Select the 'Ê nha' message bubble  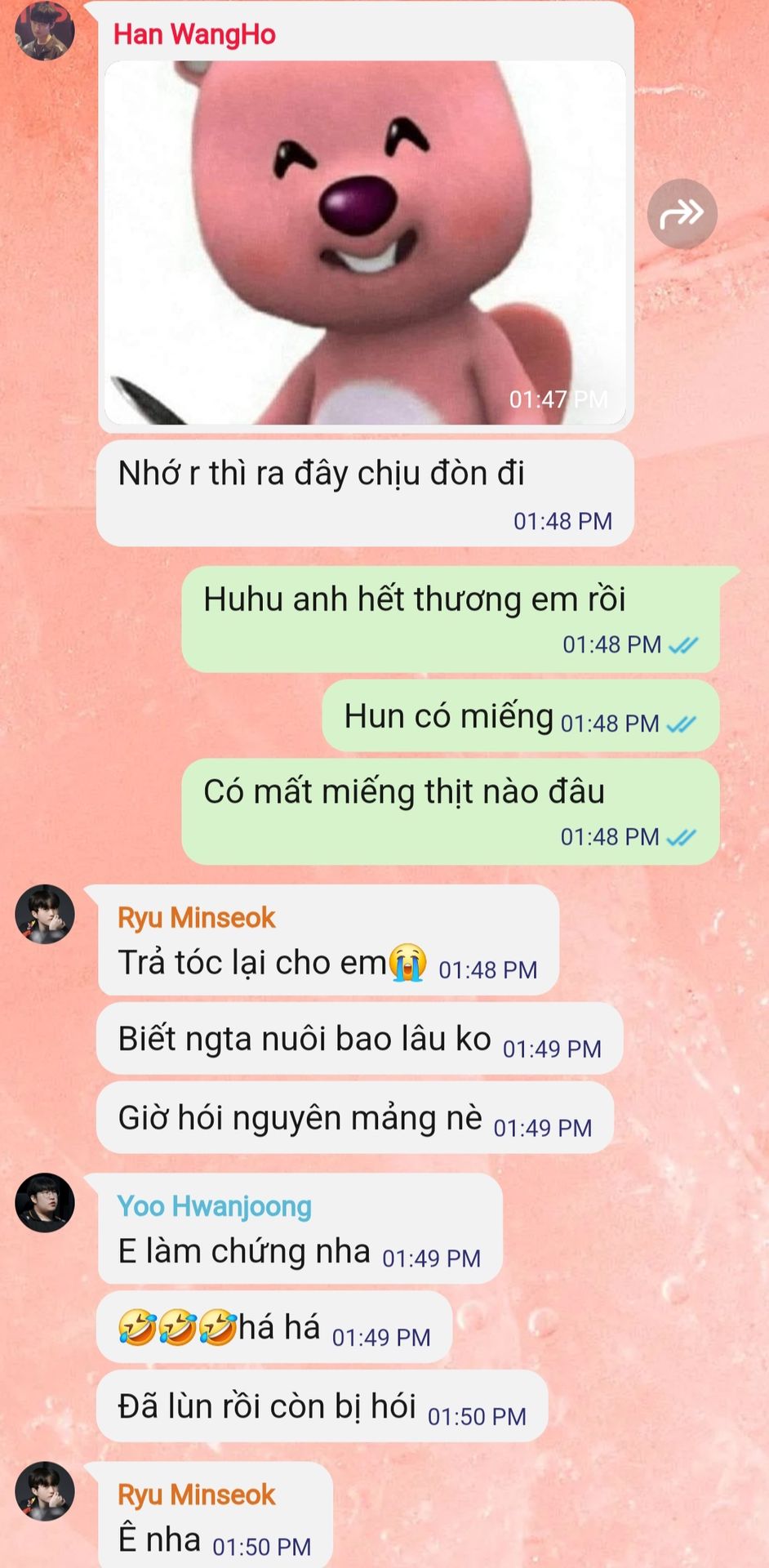point(215,1515)
